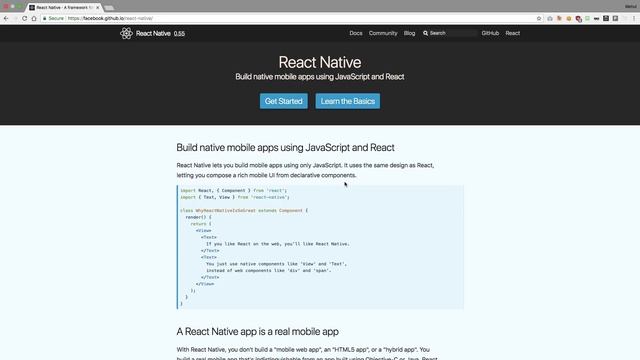Click the "class WhyReactNativeIsSoGreat" code line

[244, 211]
